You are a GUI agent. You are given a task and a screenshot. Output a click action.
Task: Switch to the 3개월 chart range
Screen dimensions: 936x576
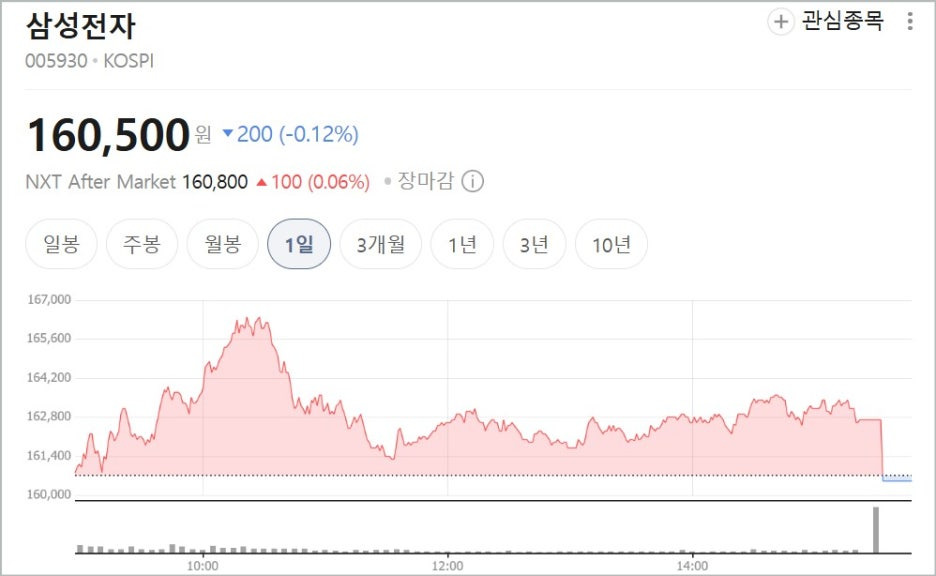[380, 243]
